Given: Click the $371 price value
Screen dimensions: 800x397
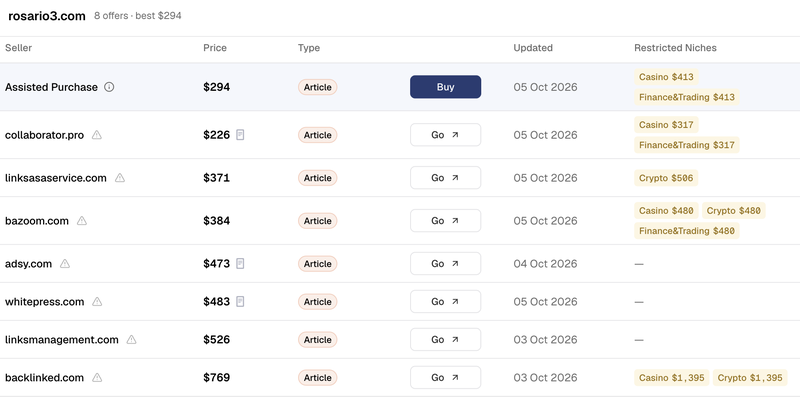Looking at the screenshot, I should click(x=216, y=178).
